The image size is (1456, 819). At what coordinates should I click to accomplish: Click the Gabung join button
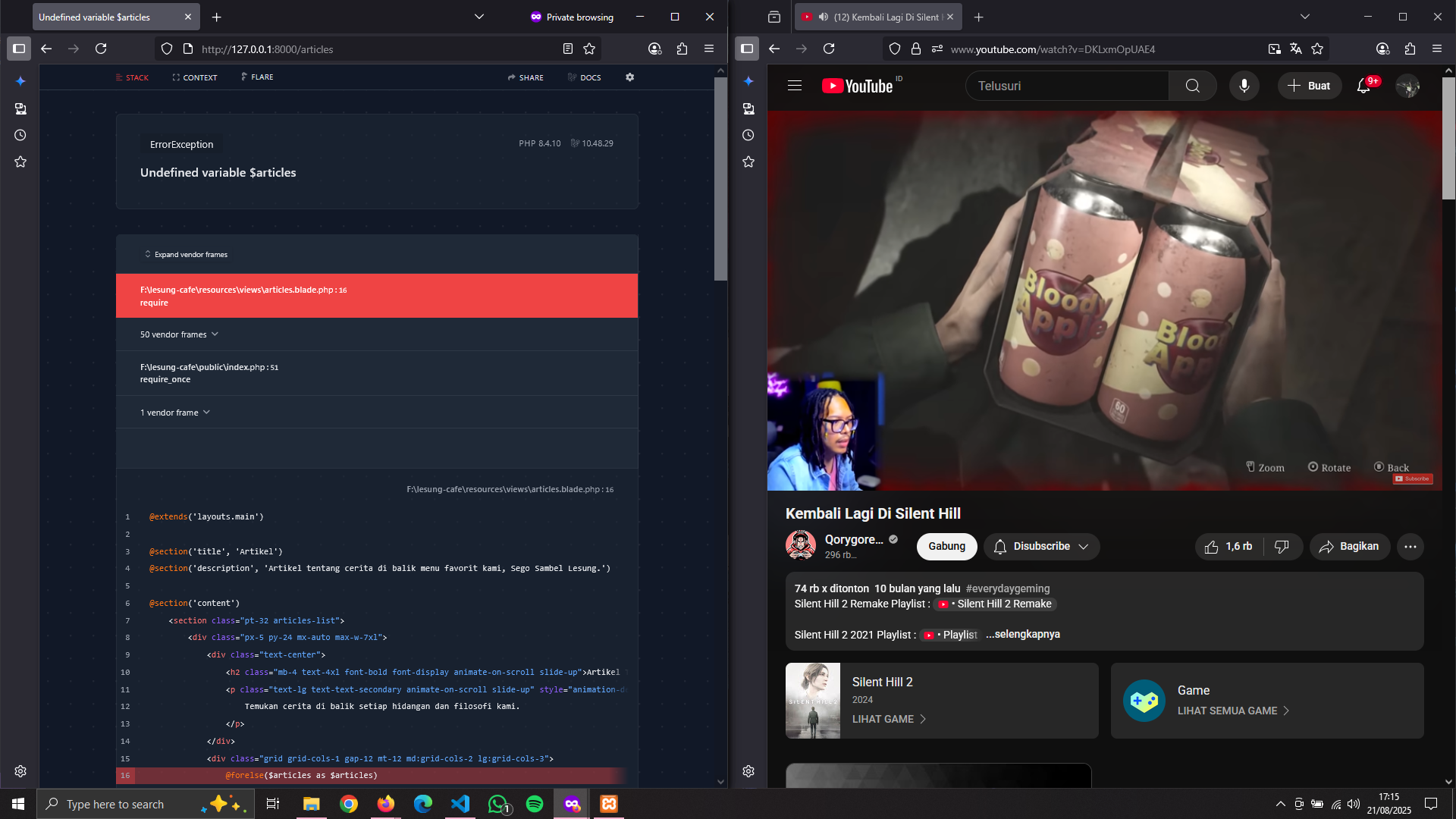(946, 547)
